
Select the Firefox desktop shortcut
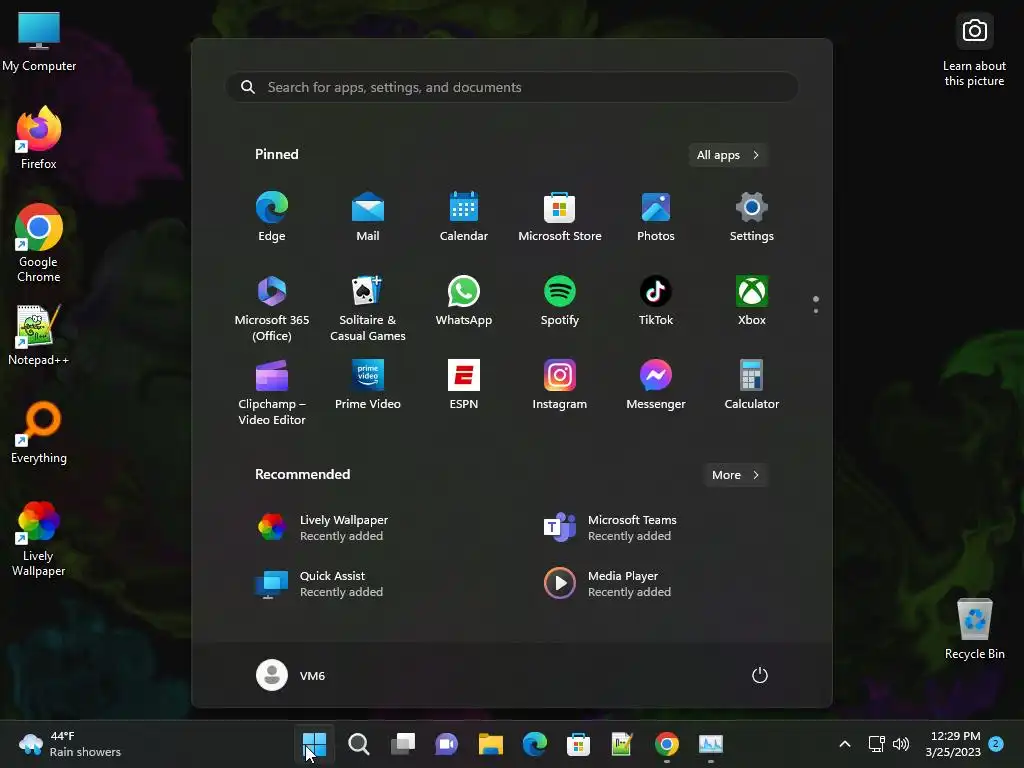coord(39,138)
